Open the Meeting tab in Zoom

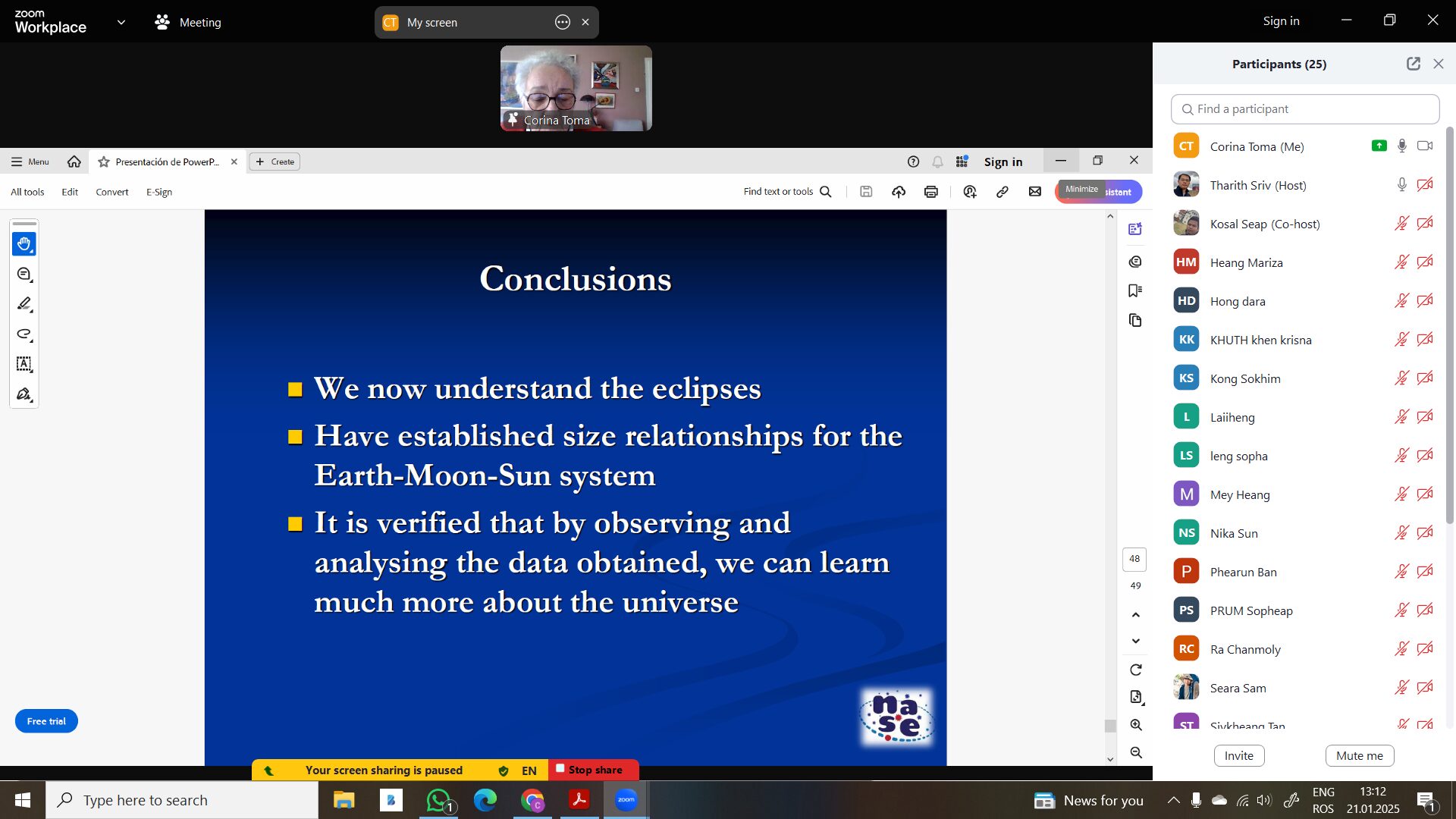[x=188, y=22]
